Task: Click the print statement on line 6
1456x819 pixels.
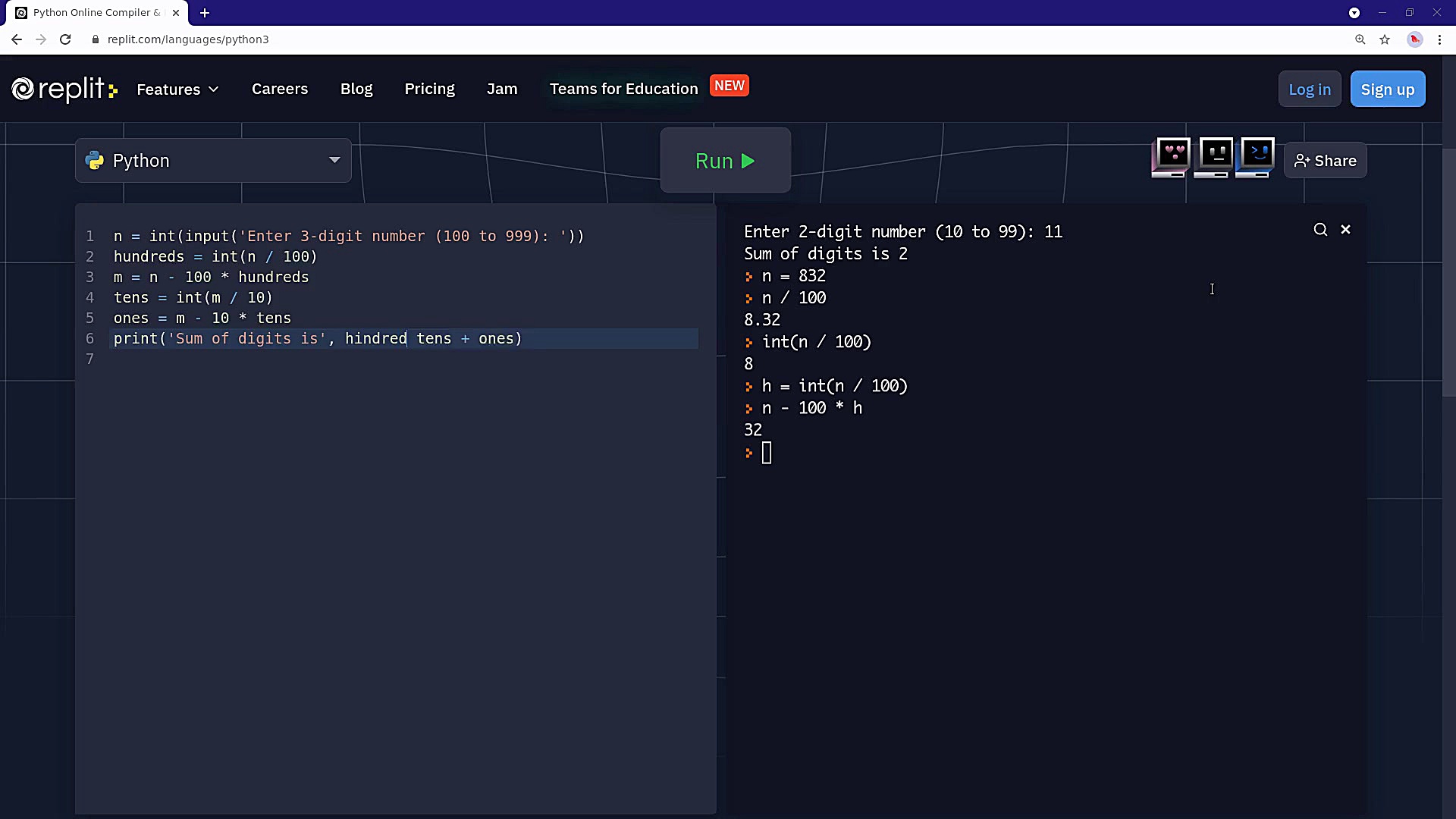Action: (318, 338)
